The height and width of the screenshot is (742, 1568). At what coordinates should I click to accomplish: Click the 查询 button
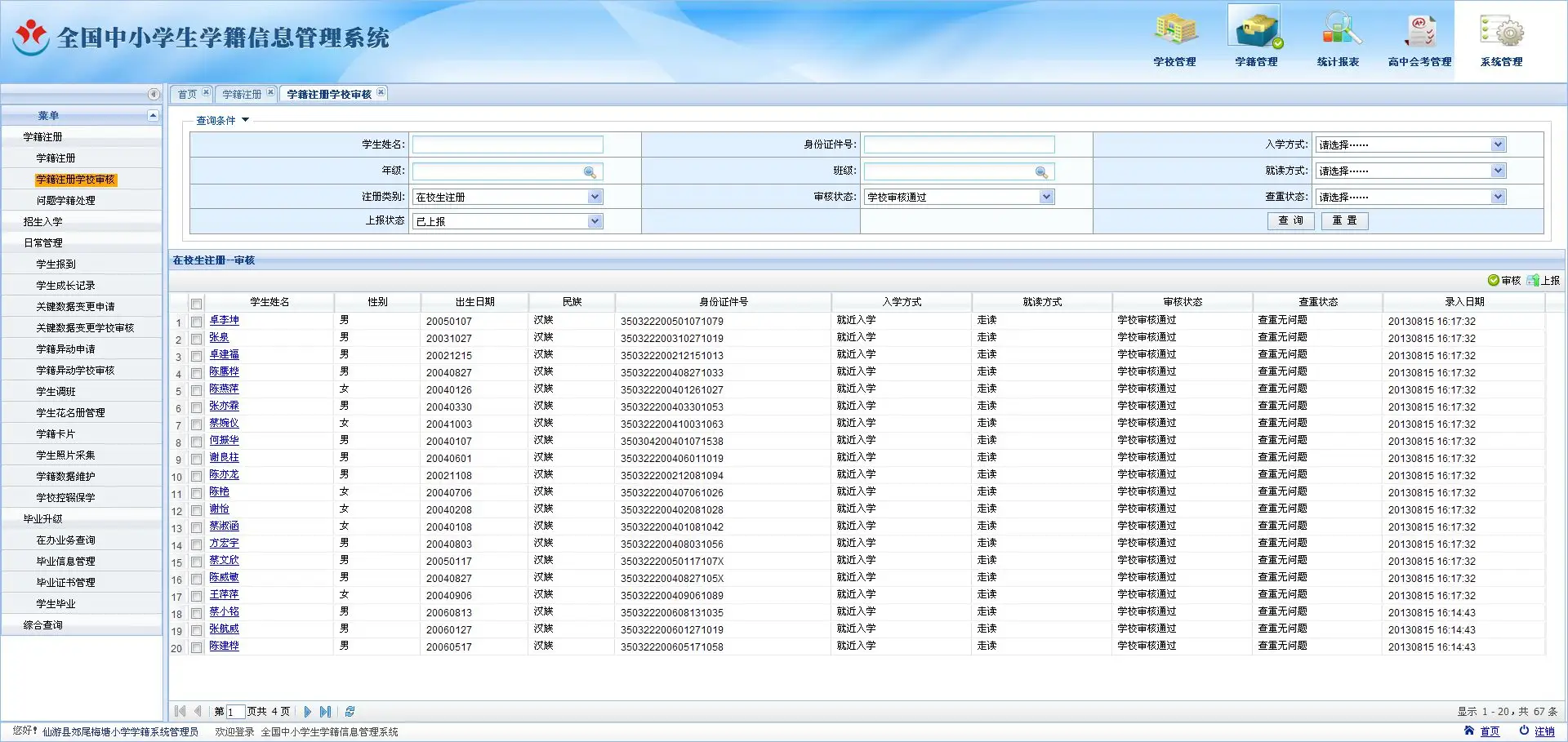(x=1290, y=220)
